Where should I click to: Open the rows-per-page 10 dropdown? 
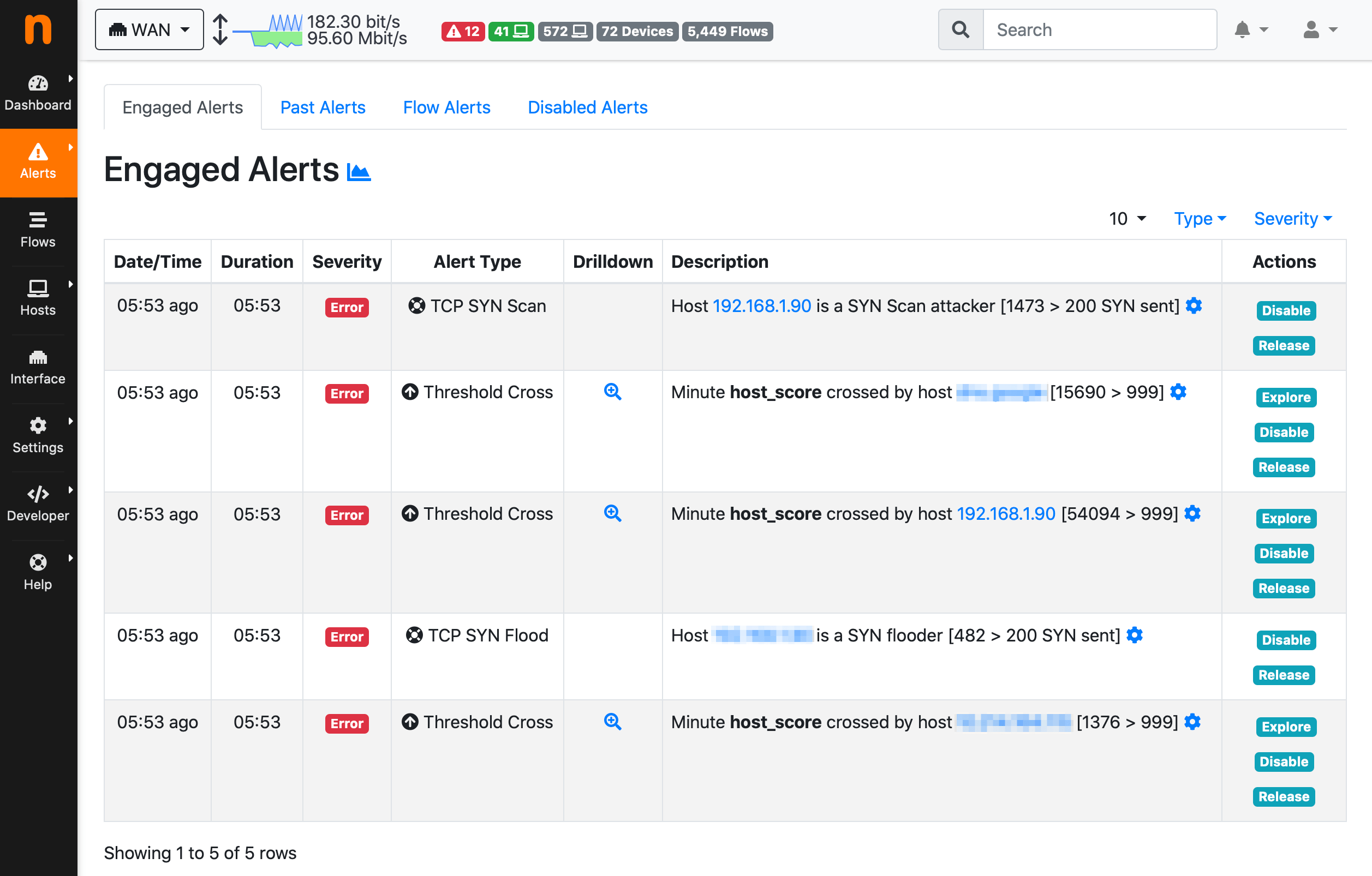pyautogui.click(x=1127, y=219)
